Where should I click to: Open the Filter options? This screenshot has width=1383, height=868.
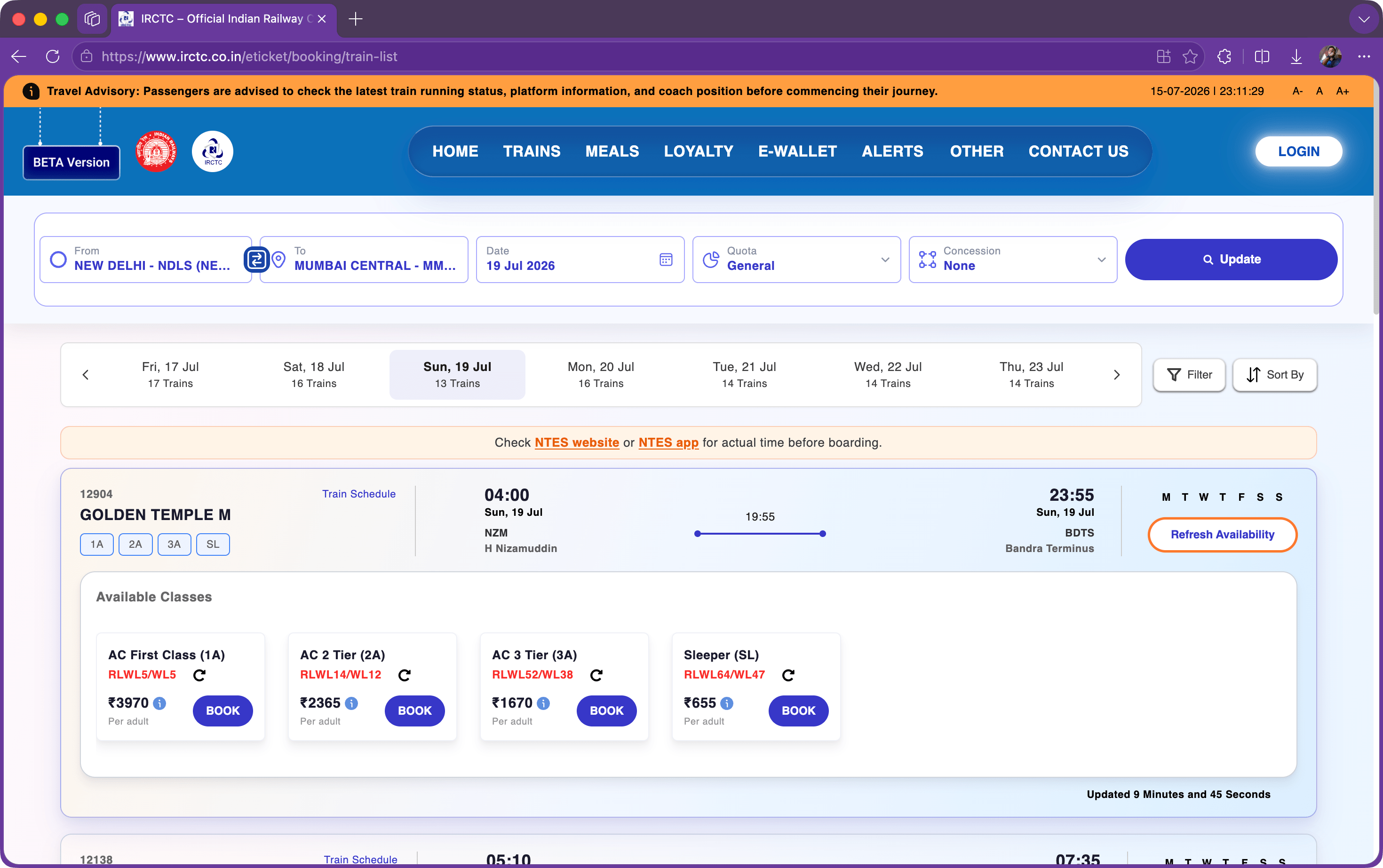pos(1189,375)
